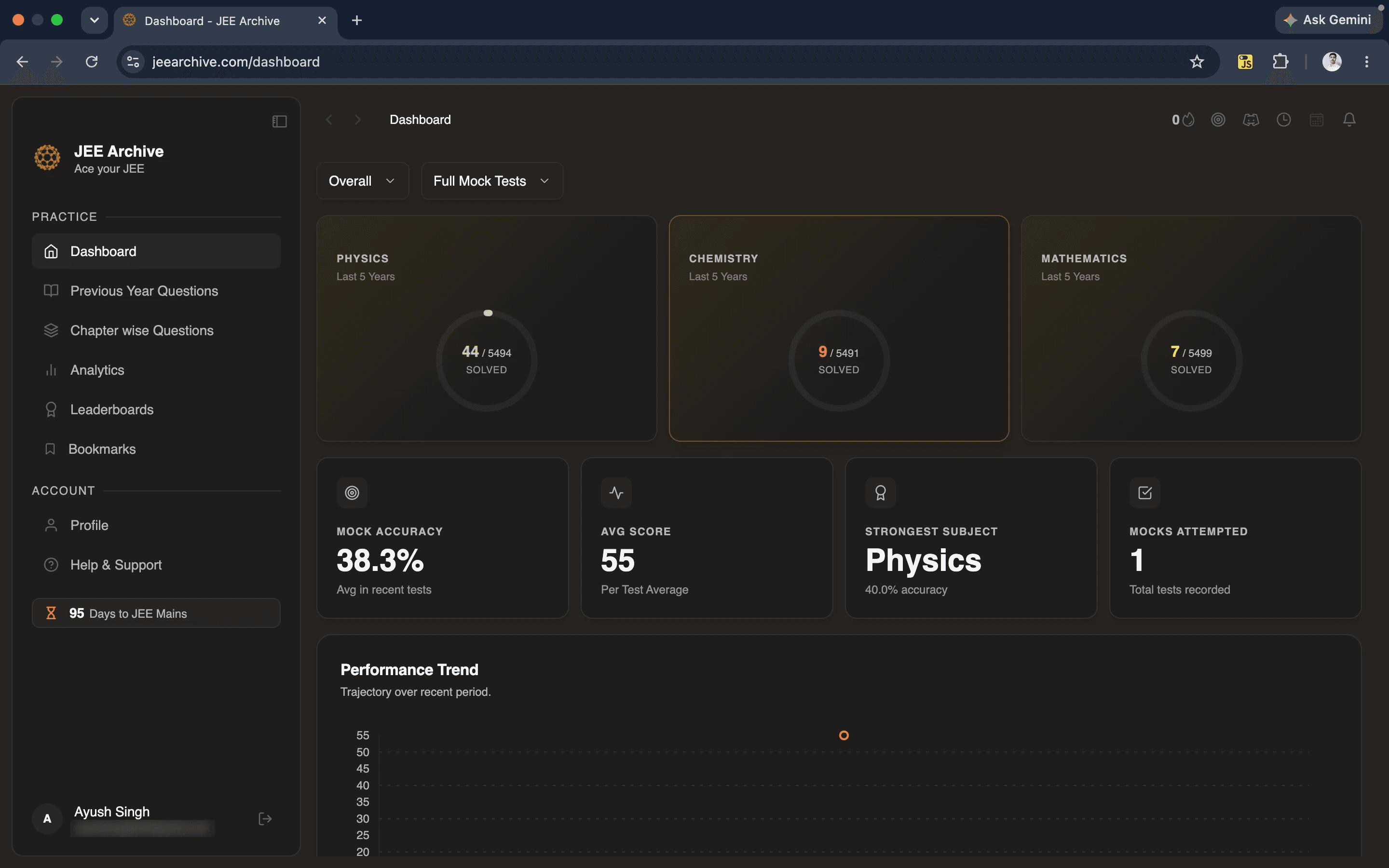Bookmark page with the star icon
The width and height of the screenshot is (1389, 868).
[x=1196, y=61]
